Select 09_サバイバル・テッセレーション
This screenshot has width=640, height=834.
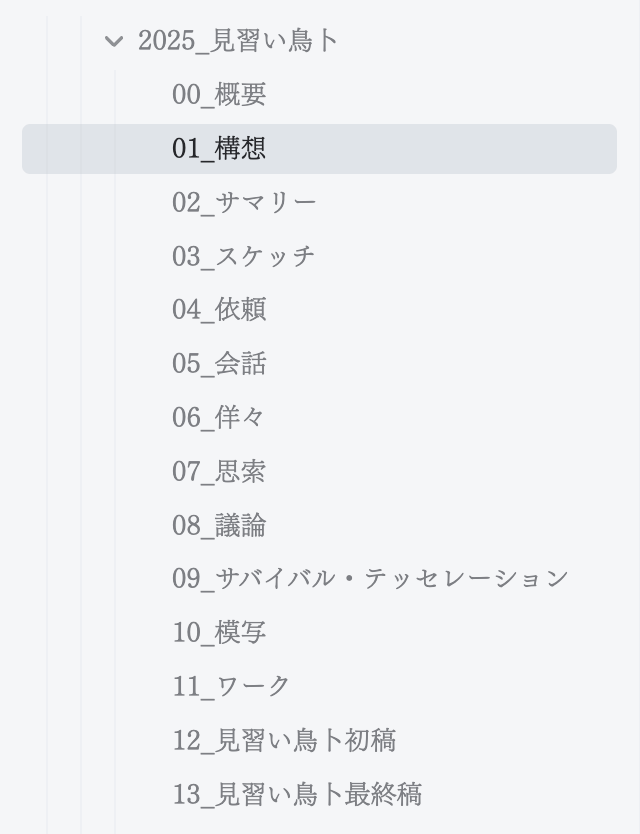(x=370, y=578)
